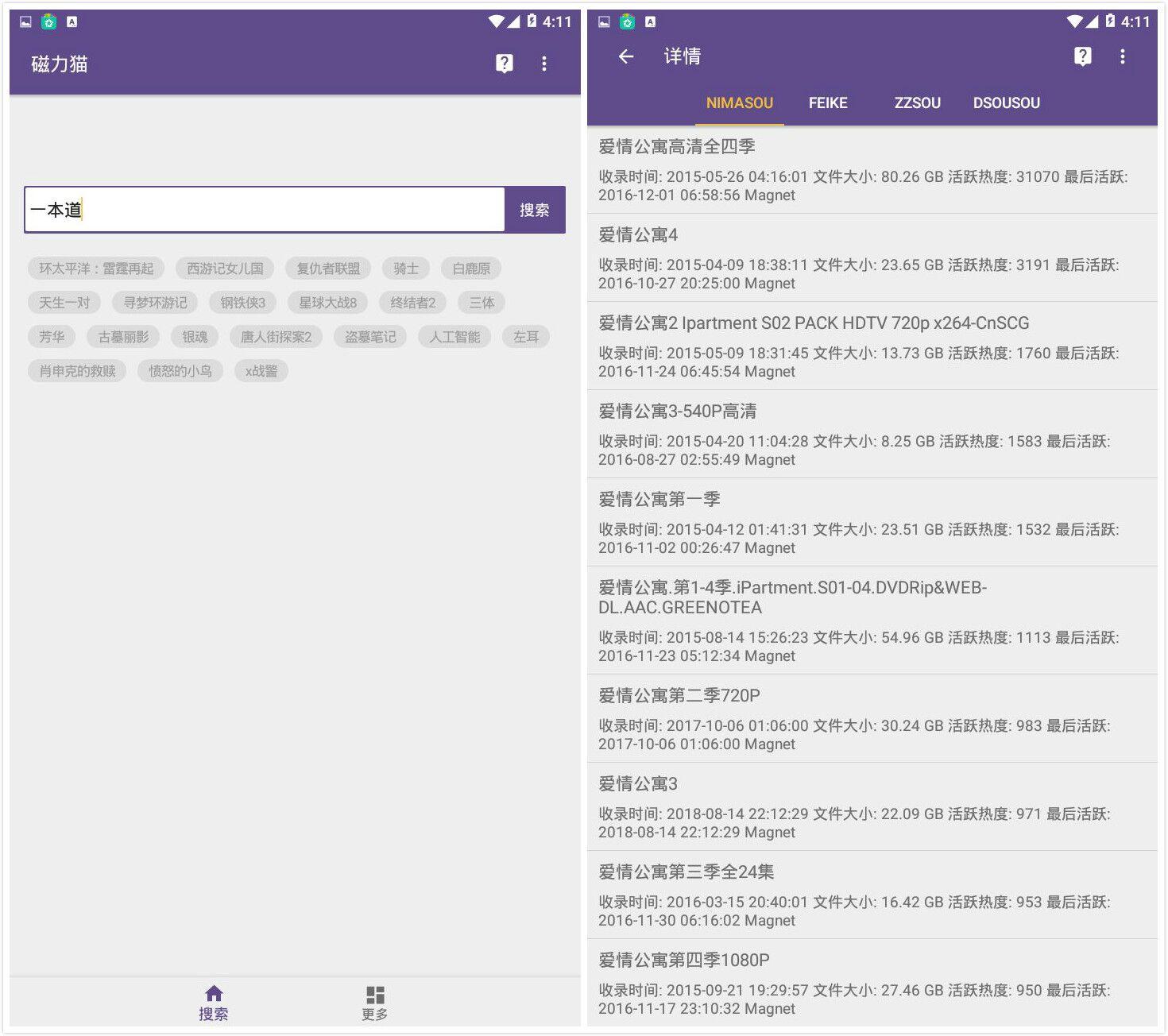1168x1036 pixels.
Task: Choose the 星球大战8 suggestion chip
Action: click(x=328, y=303)
